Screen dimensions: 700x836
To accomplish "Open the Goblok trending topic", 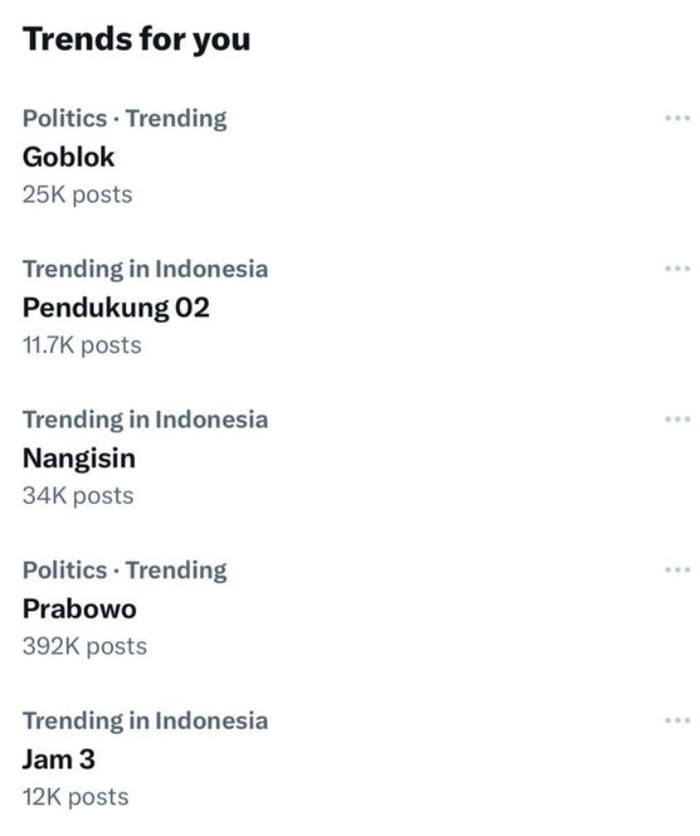I will tap(69, 157).
